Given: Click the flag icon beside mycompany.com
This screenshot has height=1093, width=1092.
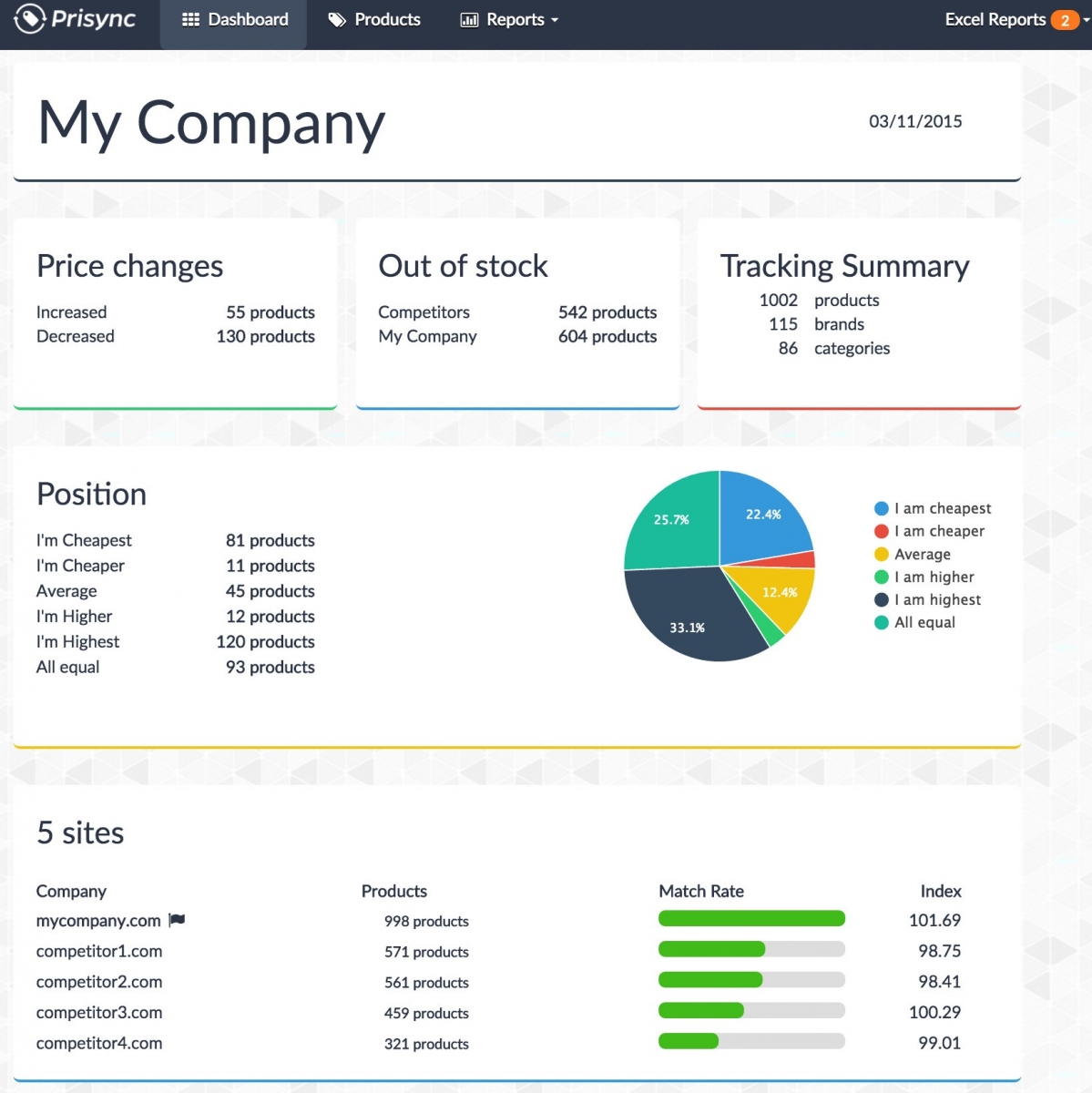Looking at the screenshot, I should [176, 920].
